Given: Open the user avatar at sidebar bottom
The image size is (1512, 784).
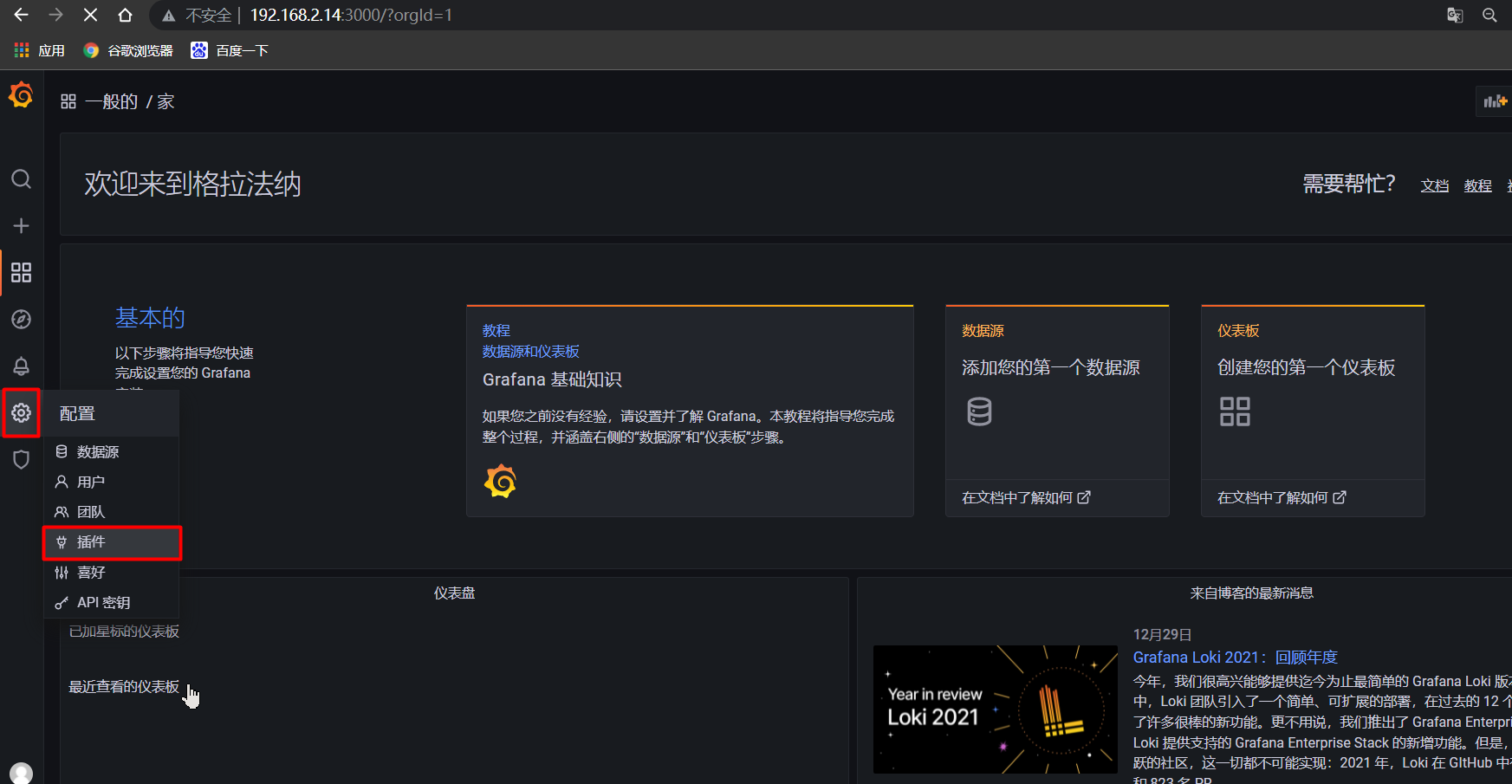Looking at the screenshot, I should coord(21,773).
